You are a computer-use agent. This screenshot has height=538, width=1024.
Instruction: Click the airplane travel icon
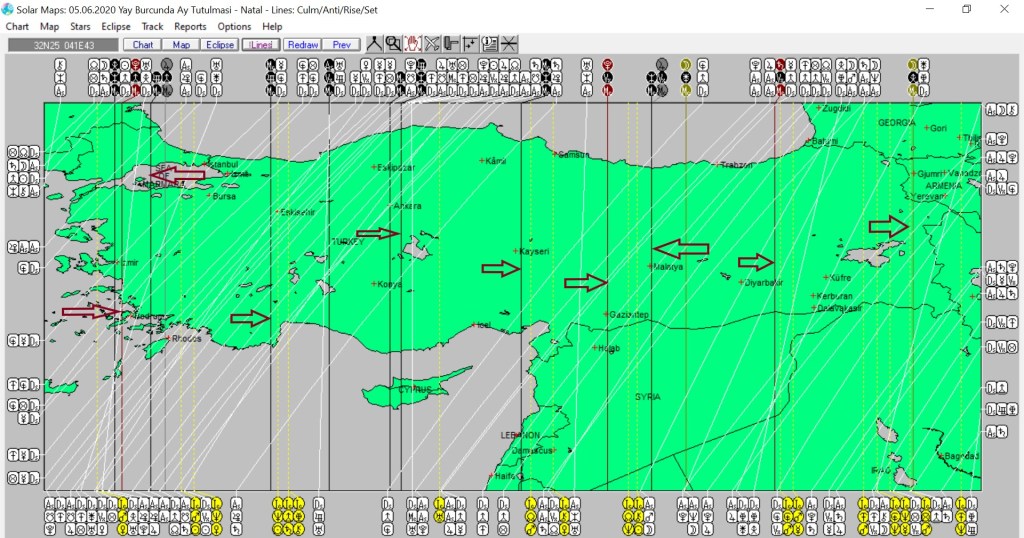[432, 44]
